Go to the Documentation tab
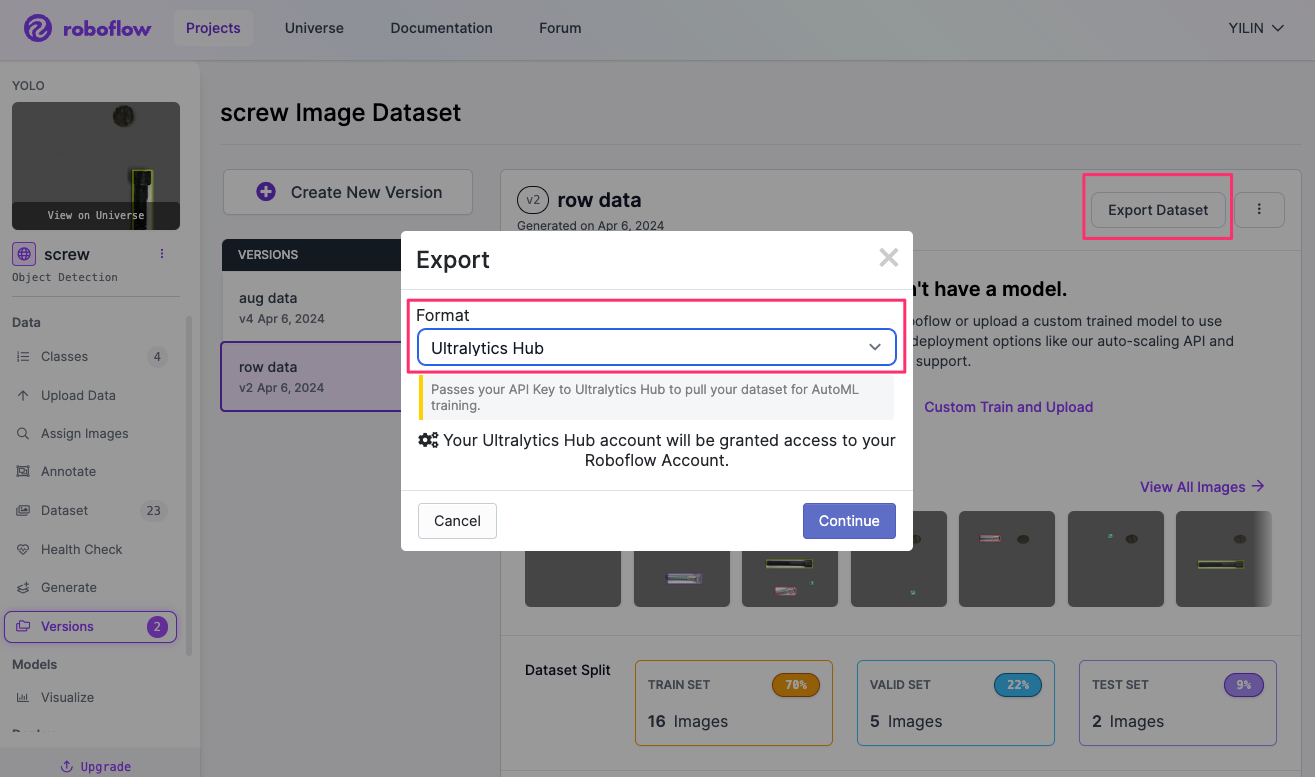 pos(441,28)
